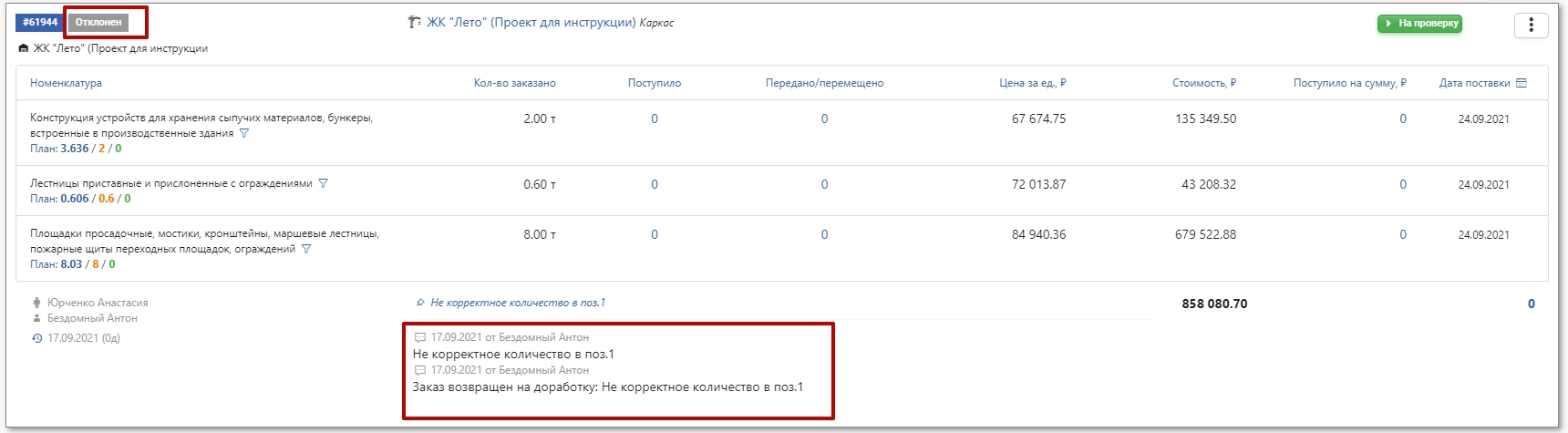Click filter icon next to 'Площадки просадочные' item

(x=306, y=249)
